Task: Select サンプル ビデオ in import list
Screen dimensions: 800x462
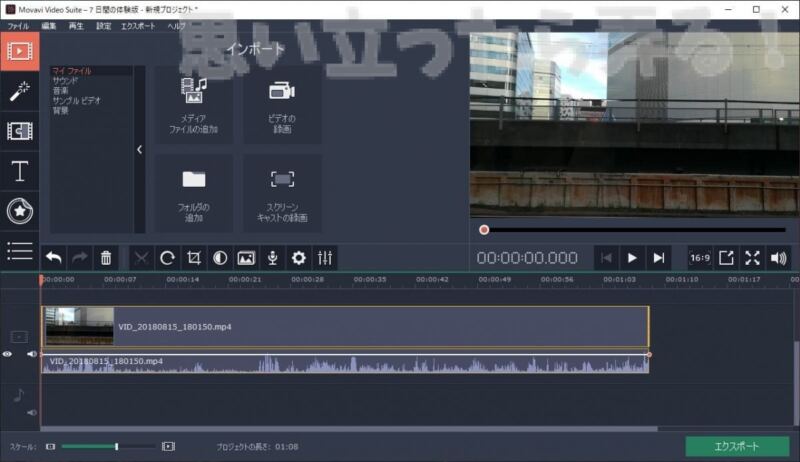Action: click(x=77, y=100)
